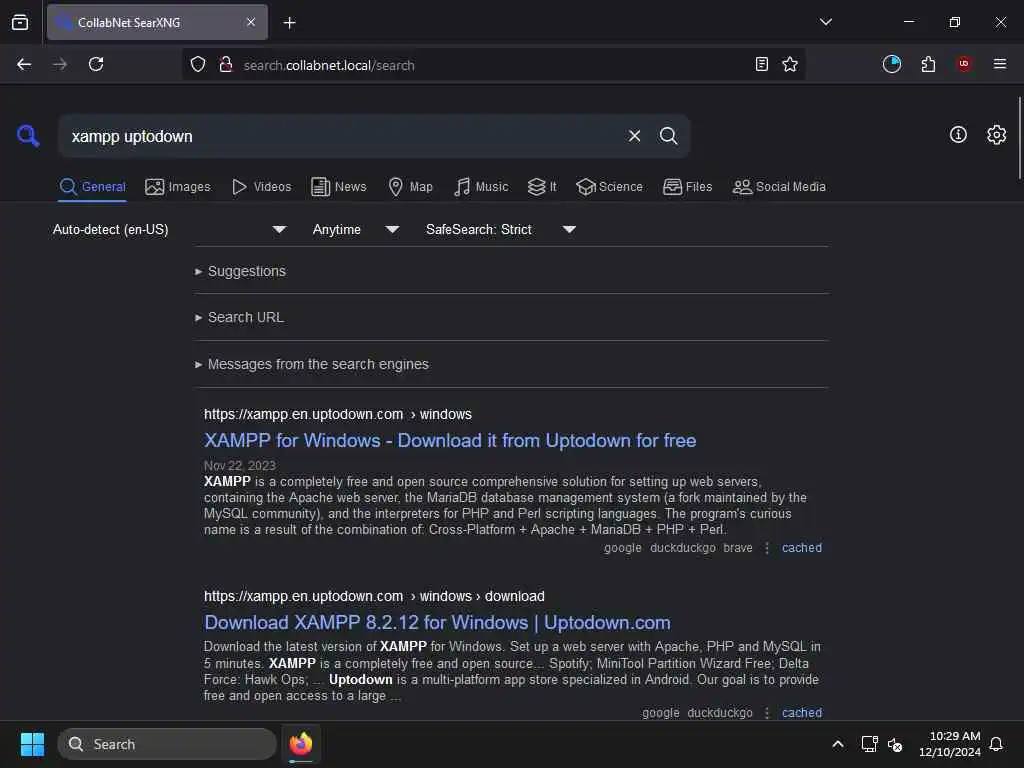This screenshot has width=1024, height=768.
Task: Open Windows Start menu
Action: click(32, 744)
